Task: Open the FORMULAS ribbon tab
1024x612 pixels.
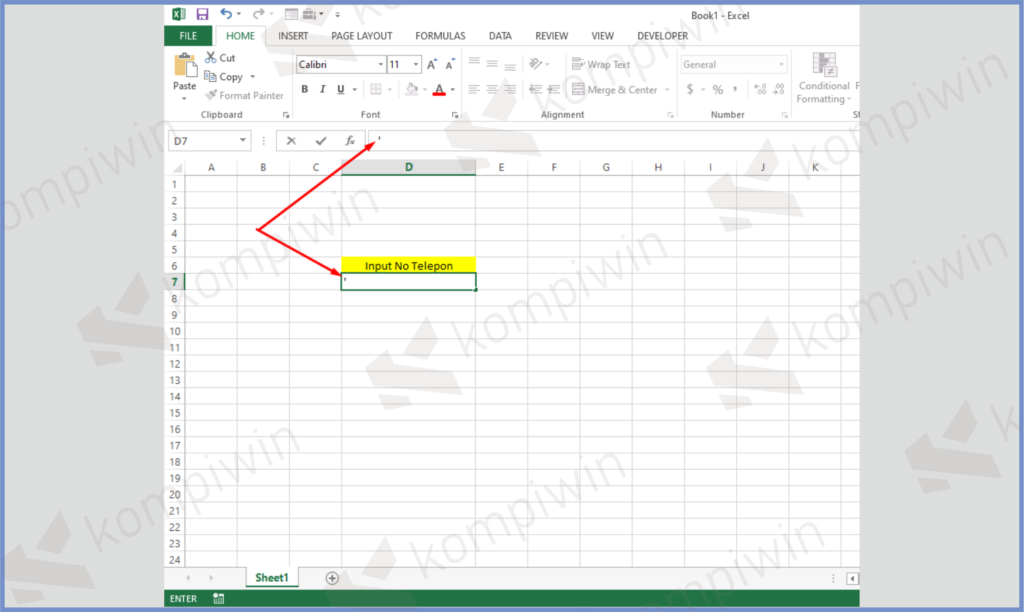Action: pos(440,36)
